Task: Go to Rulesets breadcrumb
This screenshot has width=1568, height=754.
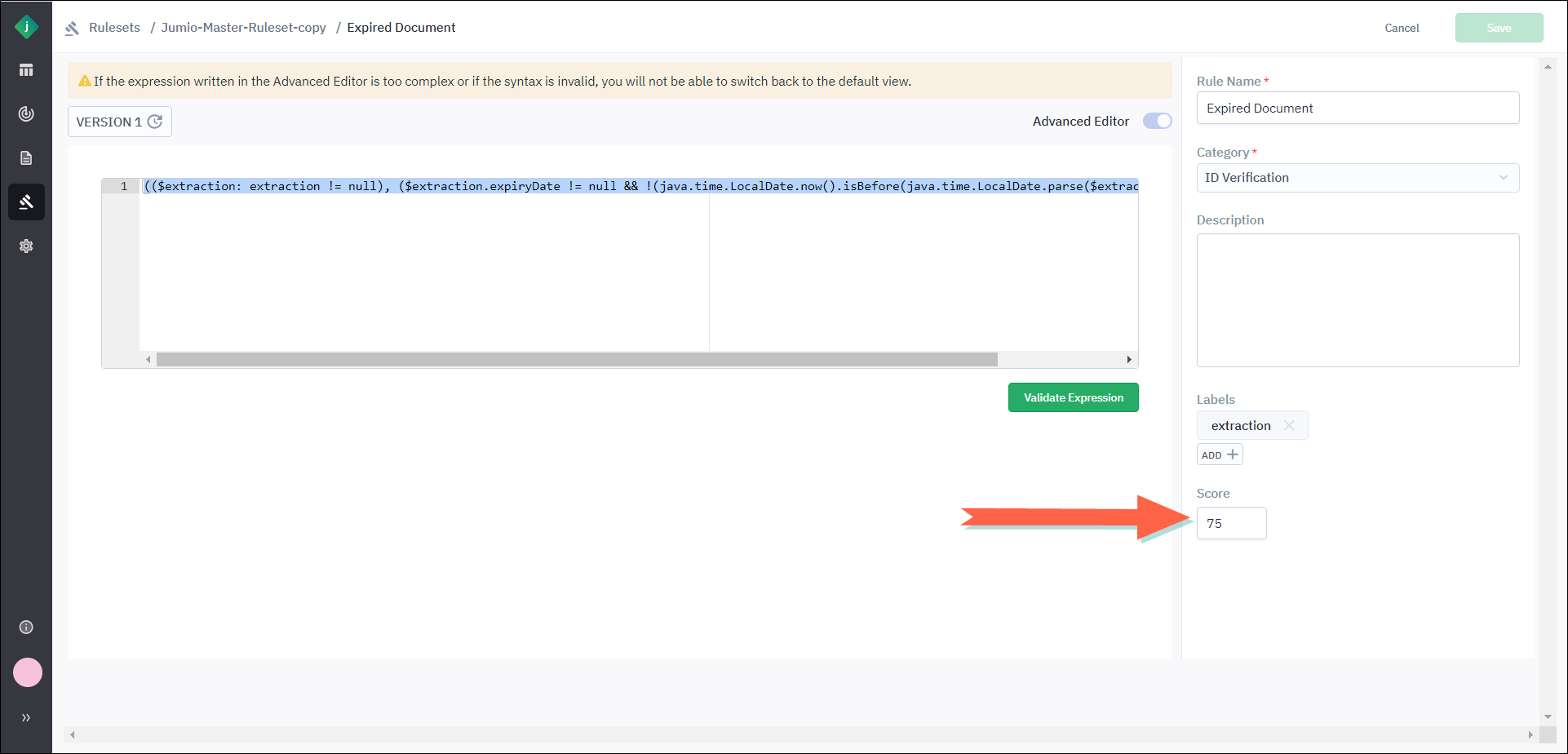Action: pyautogui.click(x=114, y=28)
